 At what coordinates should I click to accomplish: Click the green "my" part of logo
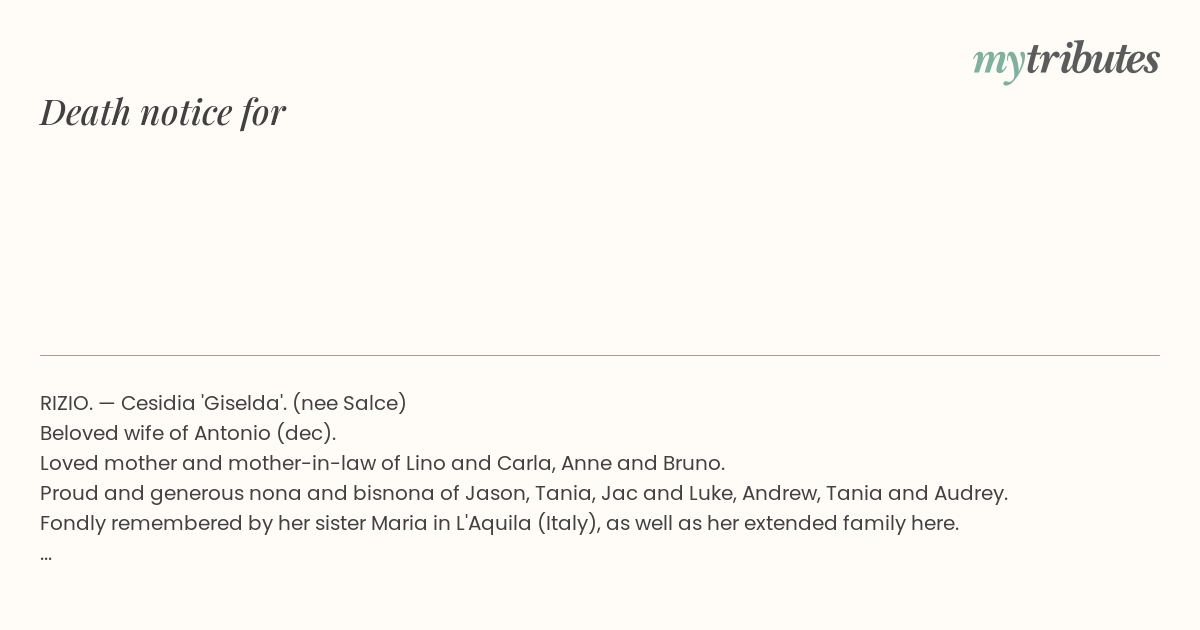click(999, 63)
